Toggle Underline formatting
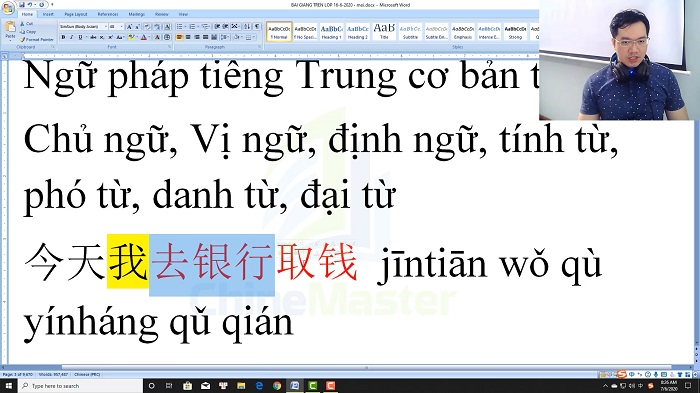 point(80,37)
